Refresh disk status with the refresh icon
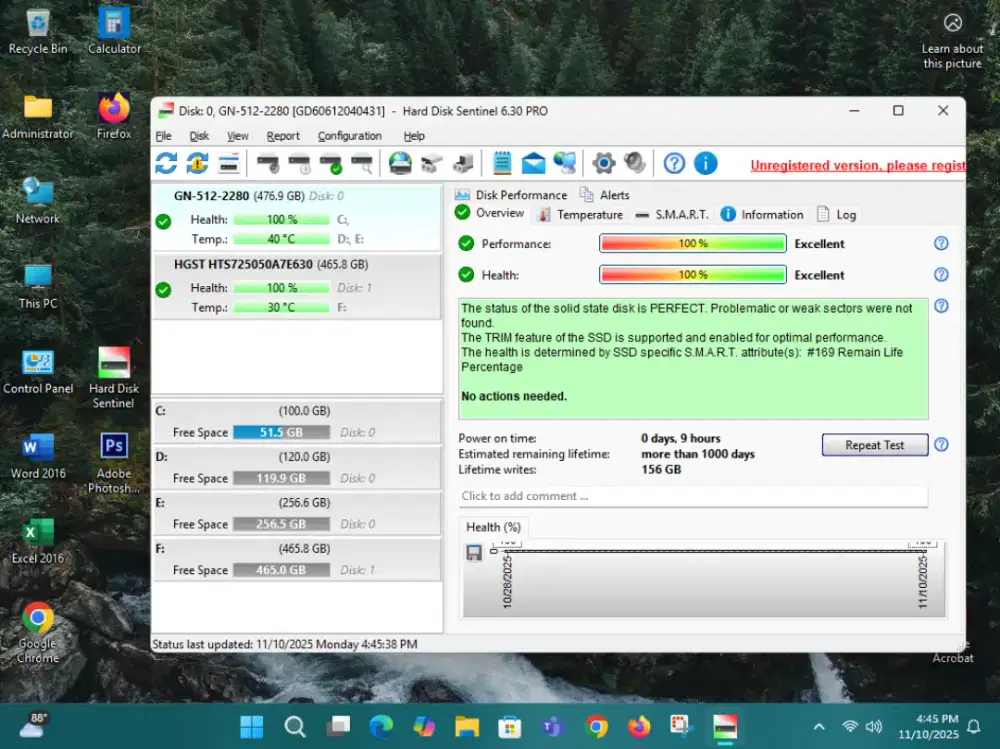 165,163
